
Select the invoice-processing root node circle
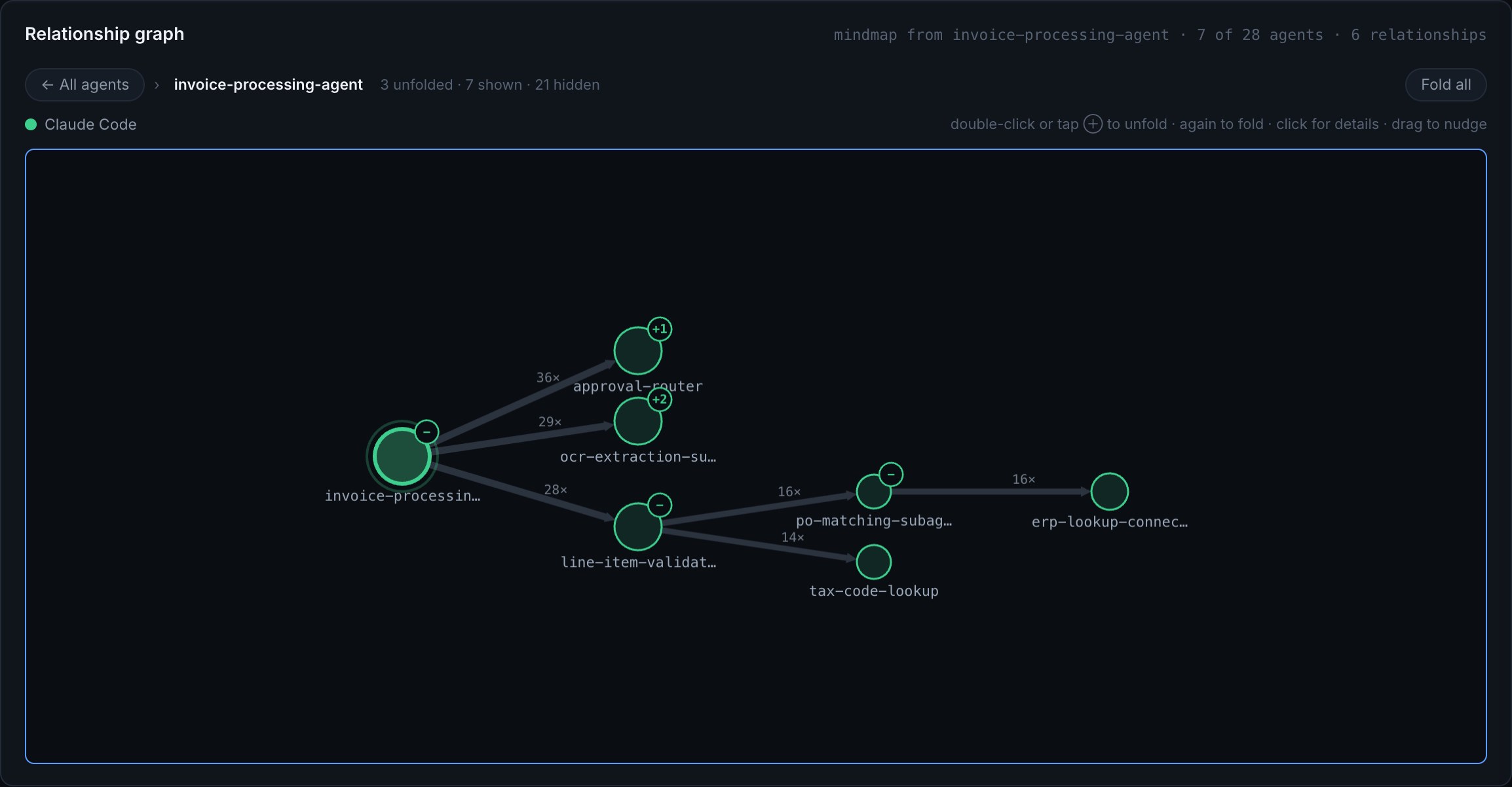pyautogui.click(x=402, y=456)
